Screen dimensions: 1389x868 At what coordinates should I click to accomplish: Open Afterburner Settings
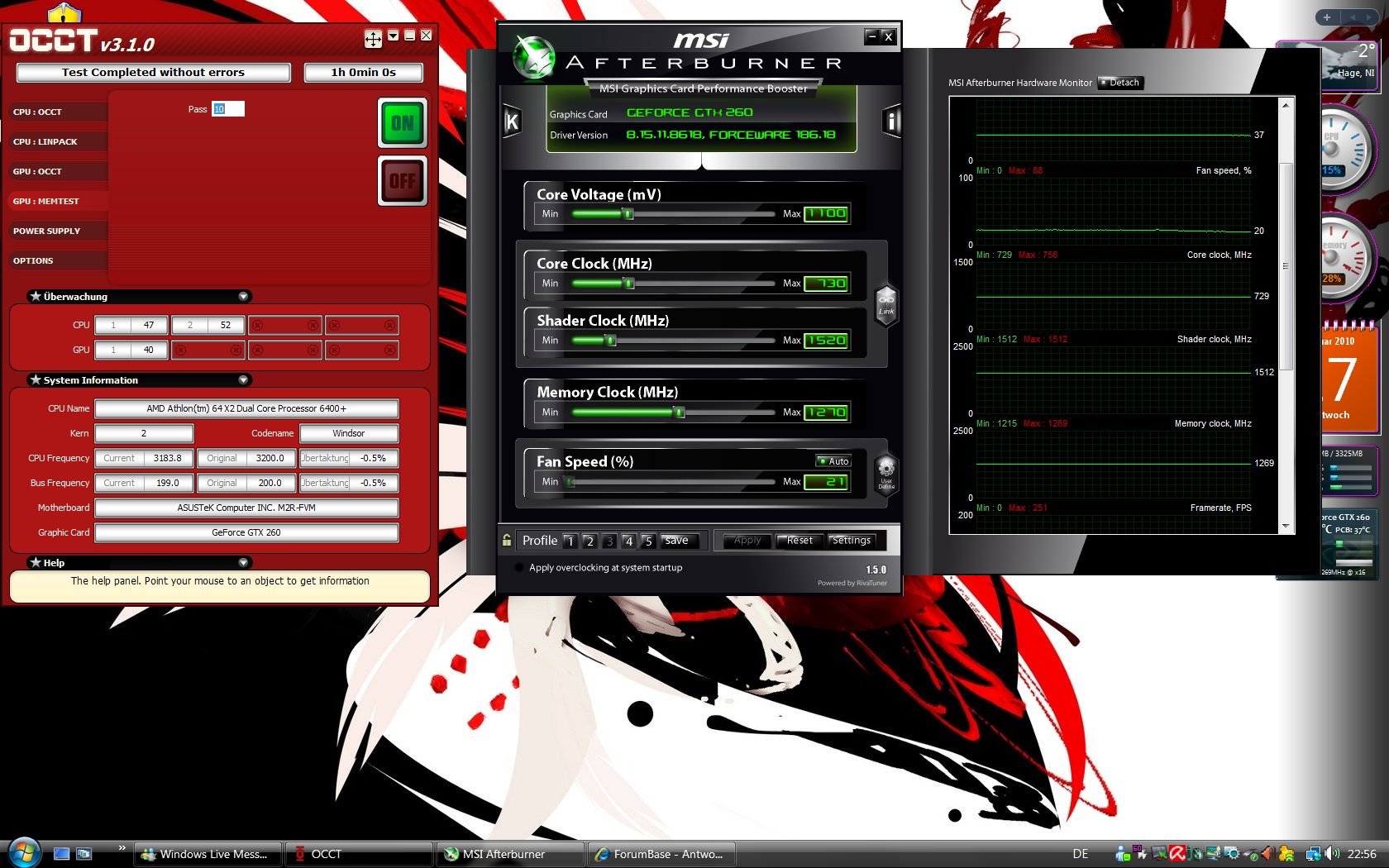852,541
